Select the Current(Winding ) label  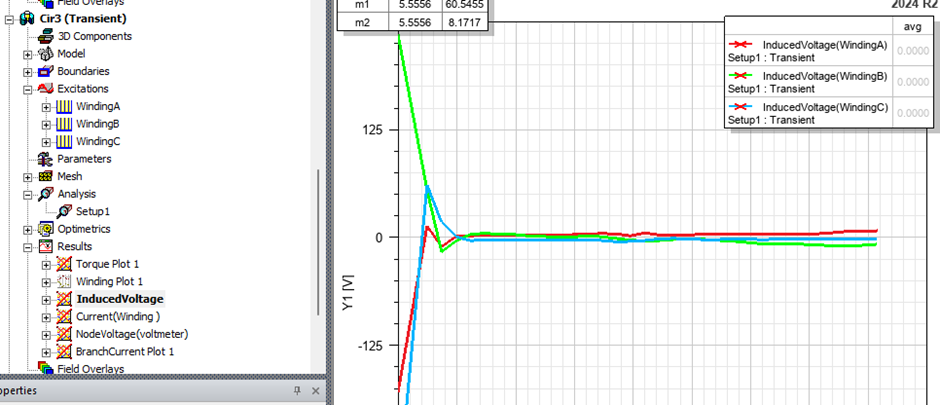[118, 316]
